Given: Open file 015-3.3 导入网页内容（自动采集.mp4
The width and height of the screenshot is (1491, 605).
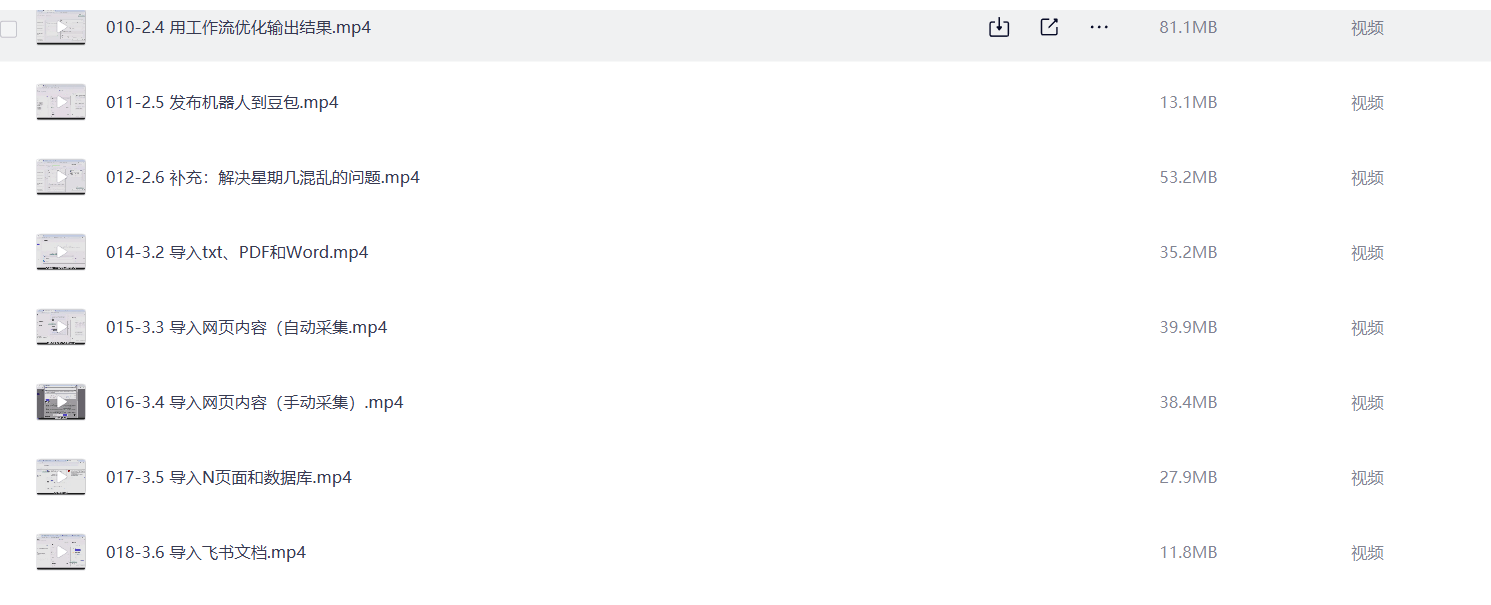Looking at the screenshot, I should (246, 327).
